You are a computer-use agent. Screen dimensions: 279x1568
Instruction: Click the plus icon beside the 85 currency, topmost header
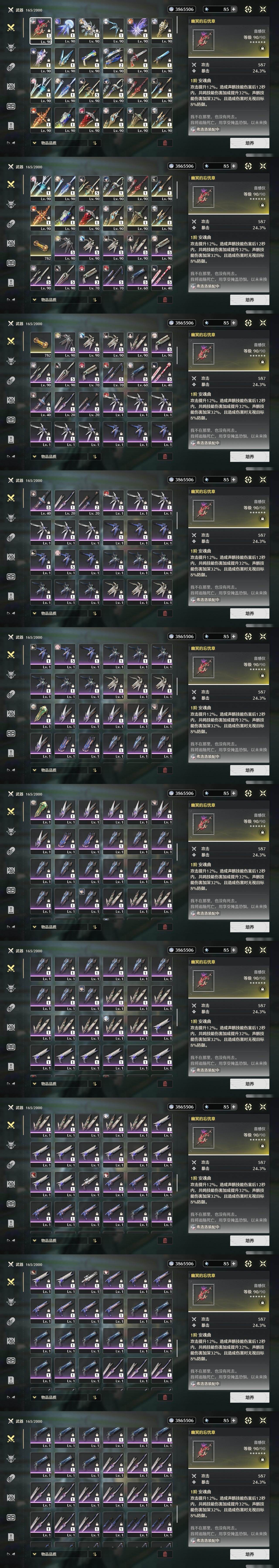233,9
